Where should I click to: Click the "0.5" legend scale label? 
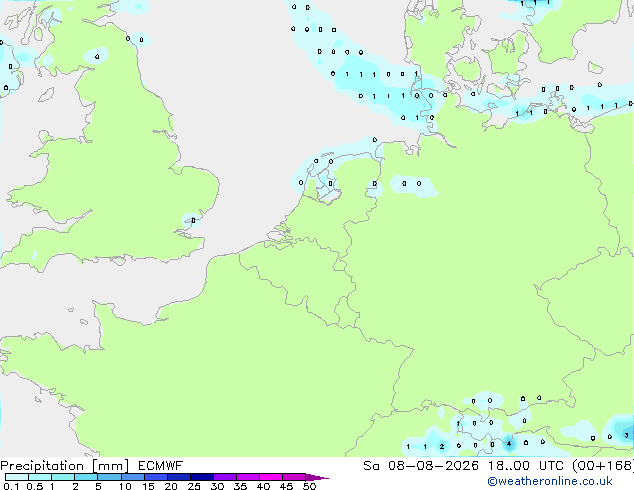click(x=35, y=486)
